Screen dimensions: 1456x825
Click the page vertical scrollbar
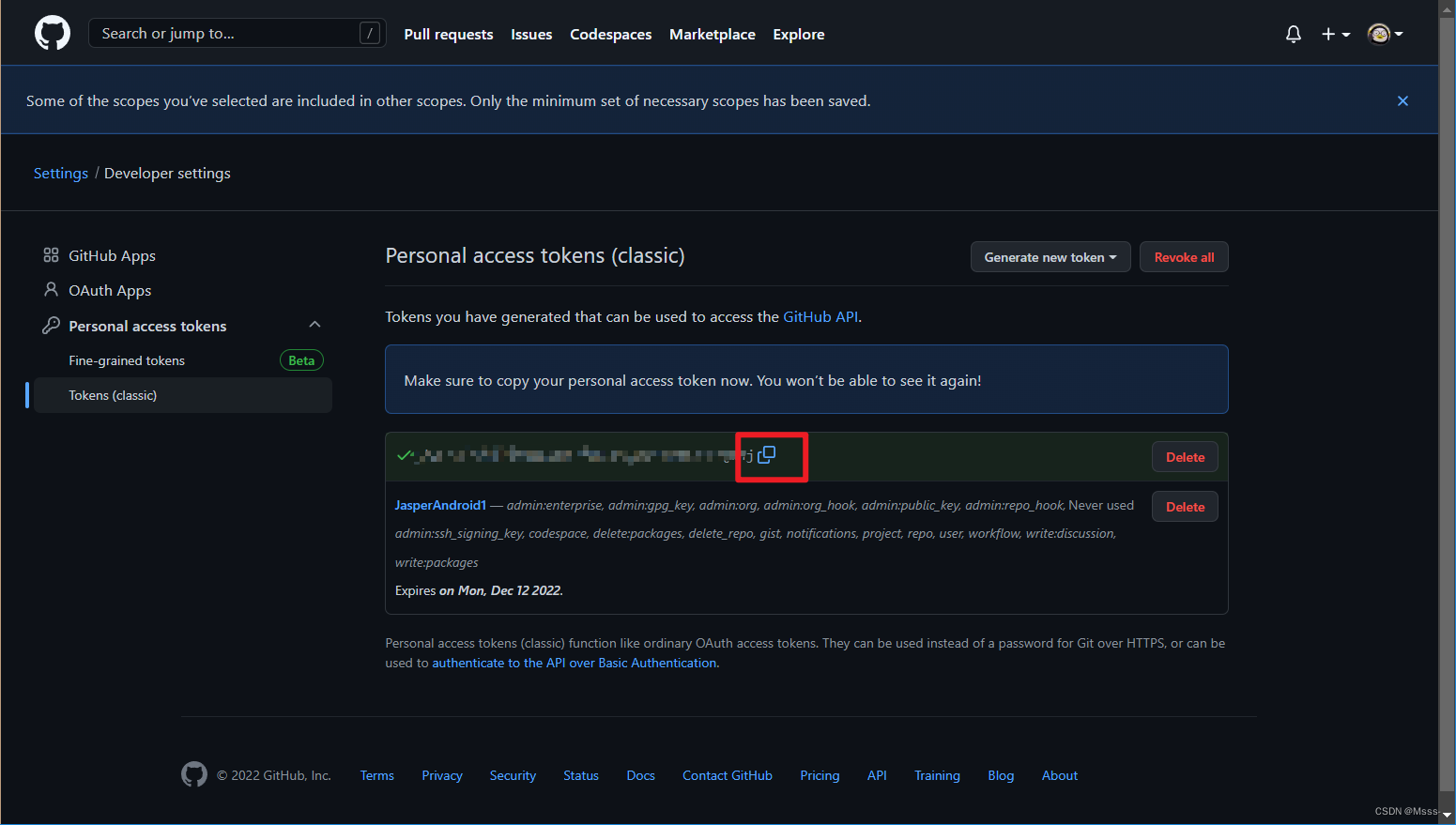[x=1447, y=404]
